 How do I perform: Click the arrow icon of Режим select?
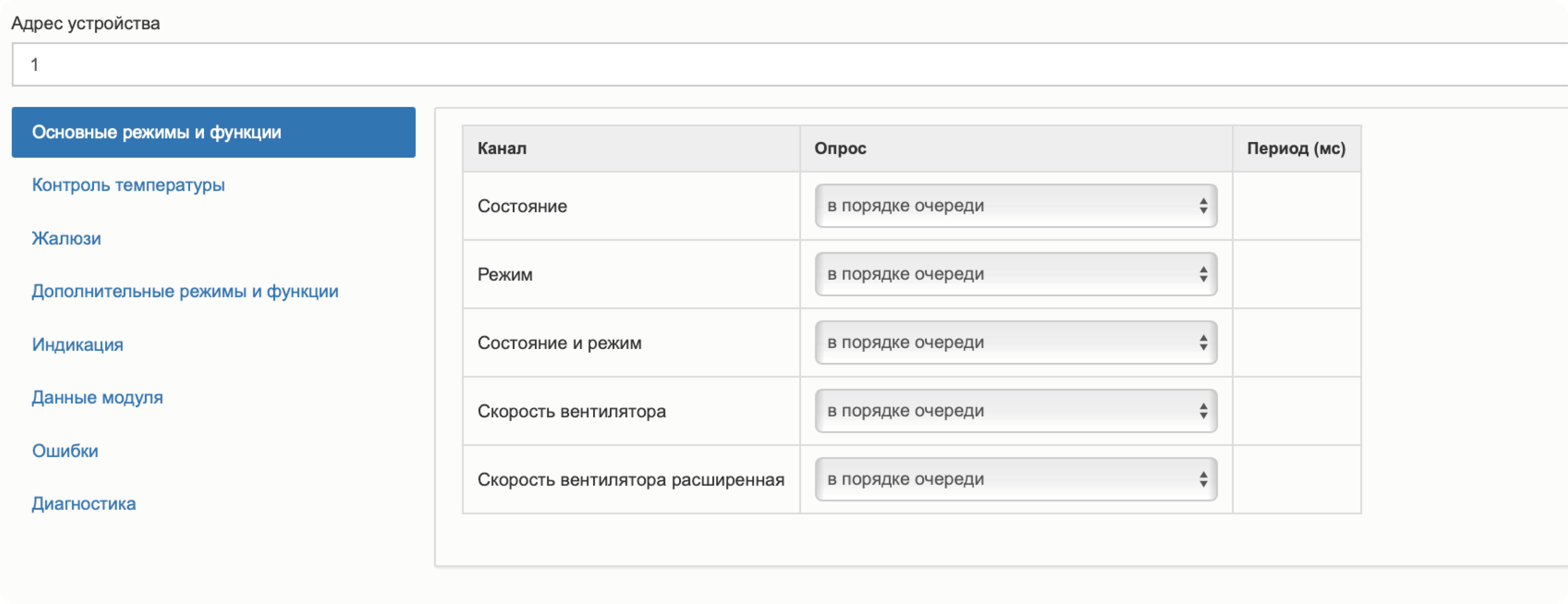click(1203, 274)
